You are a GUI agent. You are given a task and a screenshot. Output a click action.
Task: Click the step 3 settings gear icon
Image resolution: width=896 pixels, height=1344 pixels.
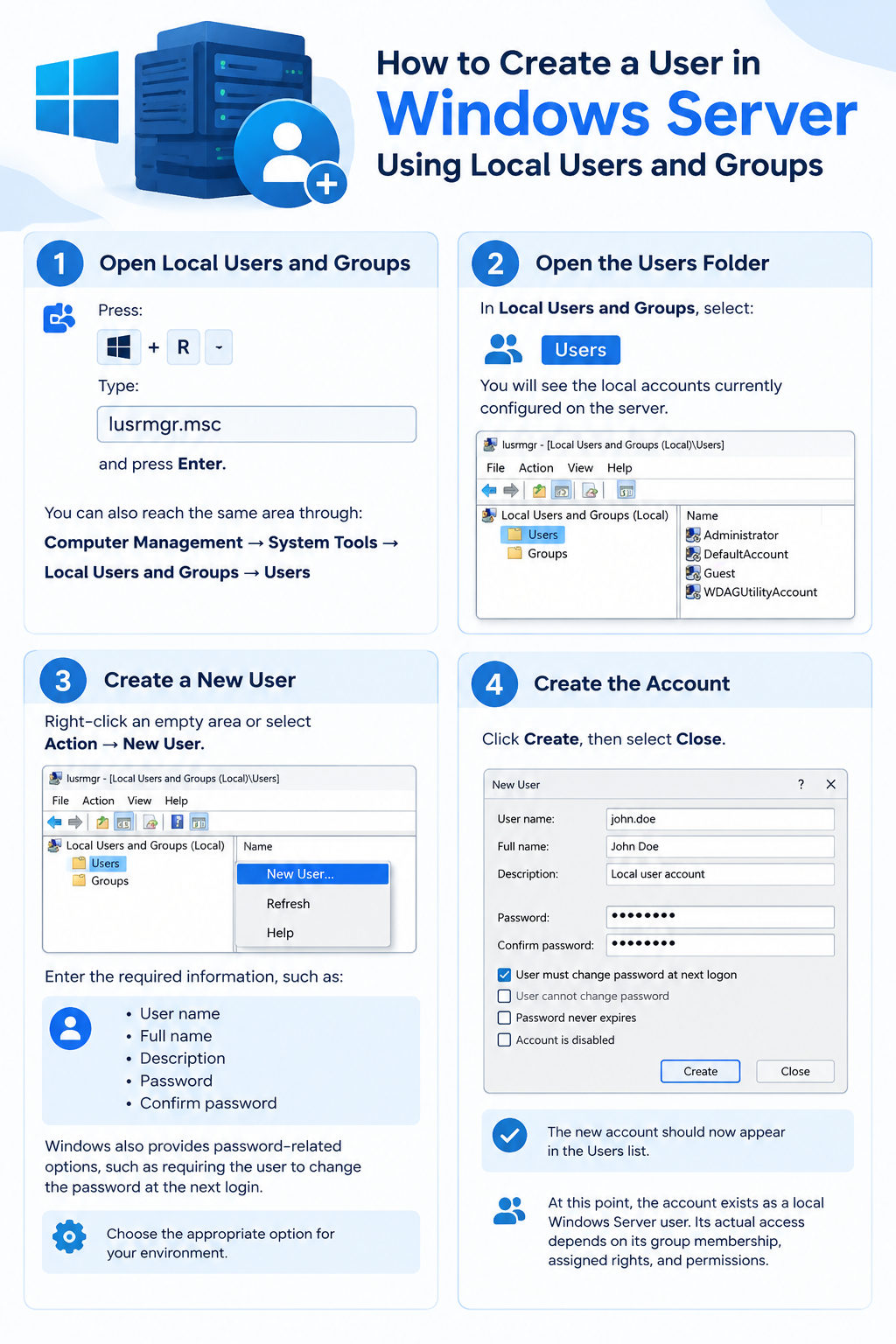[x=69, y=1236]
